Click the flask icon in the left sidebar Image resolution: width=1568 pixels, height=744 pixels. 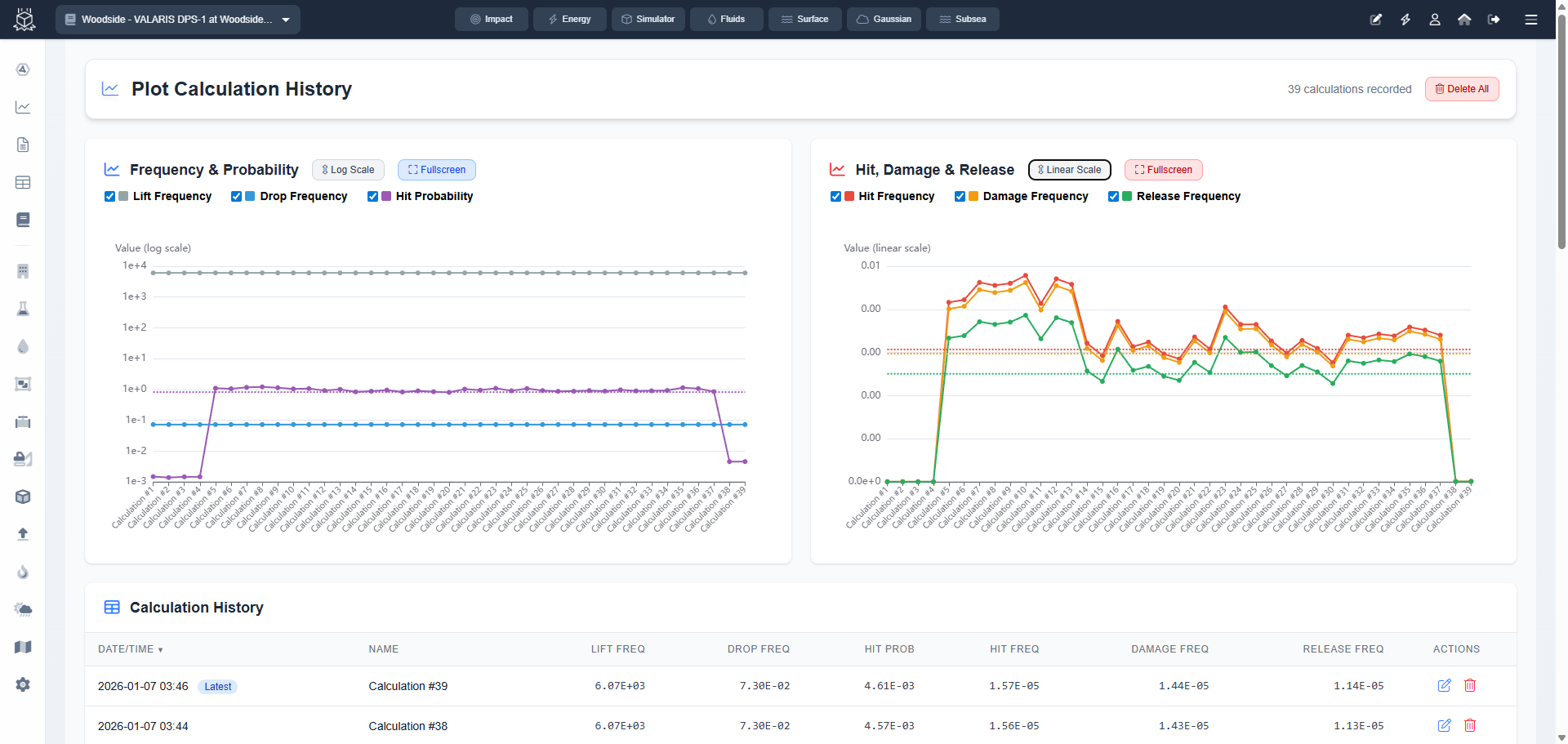coord(23,309)
